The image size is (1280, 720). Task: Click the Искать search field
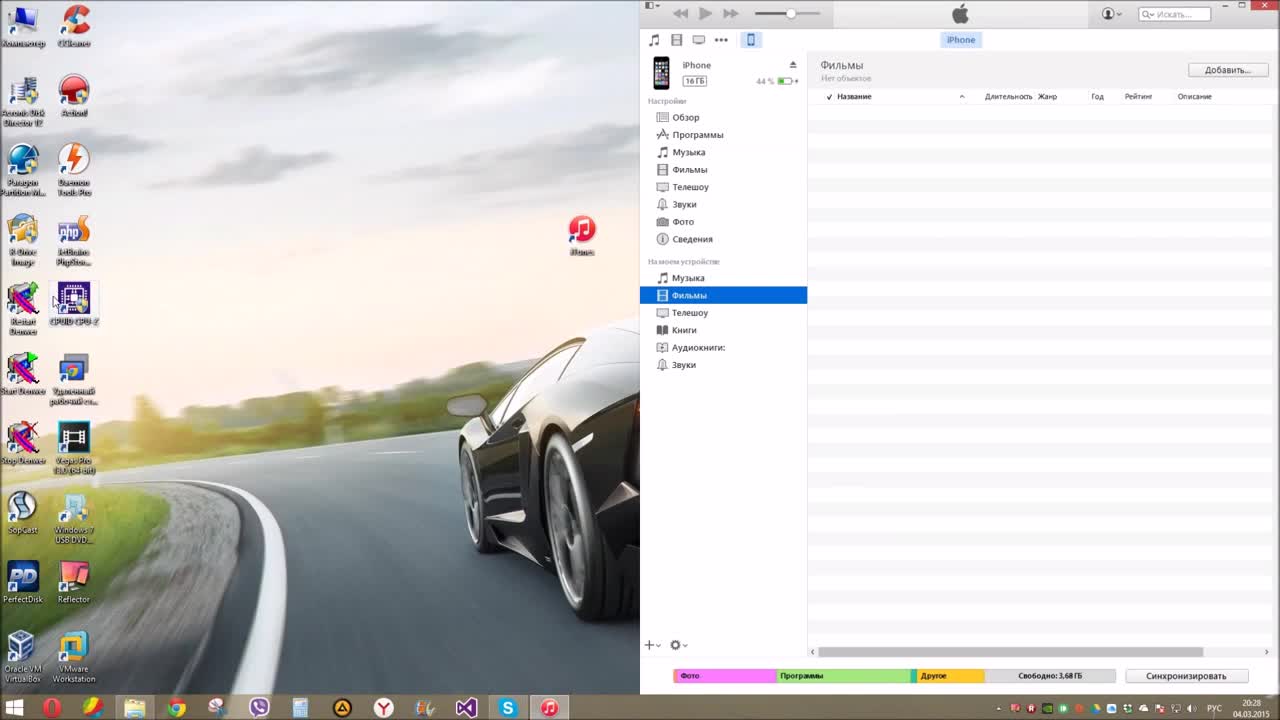click(x=1175, y=14)
